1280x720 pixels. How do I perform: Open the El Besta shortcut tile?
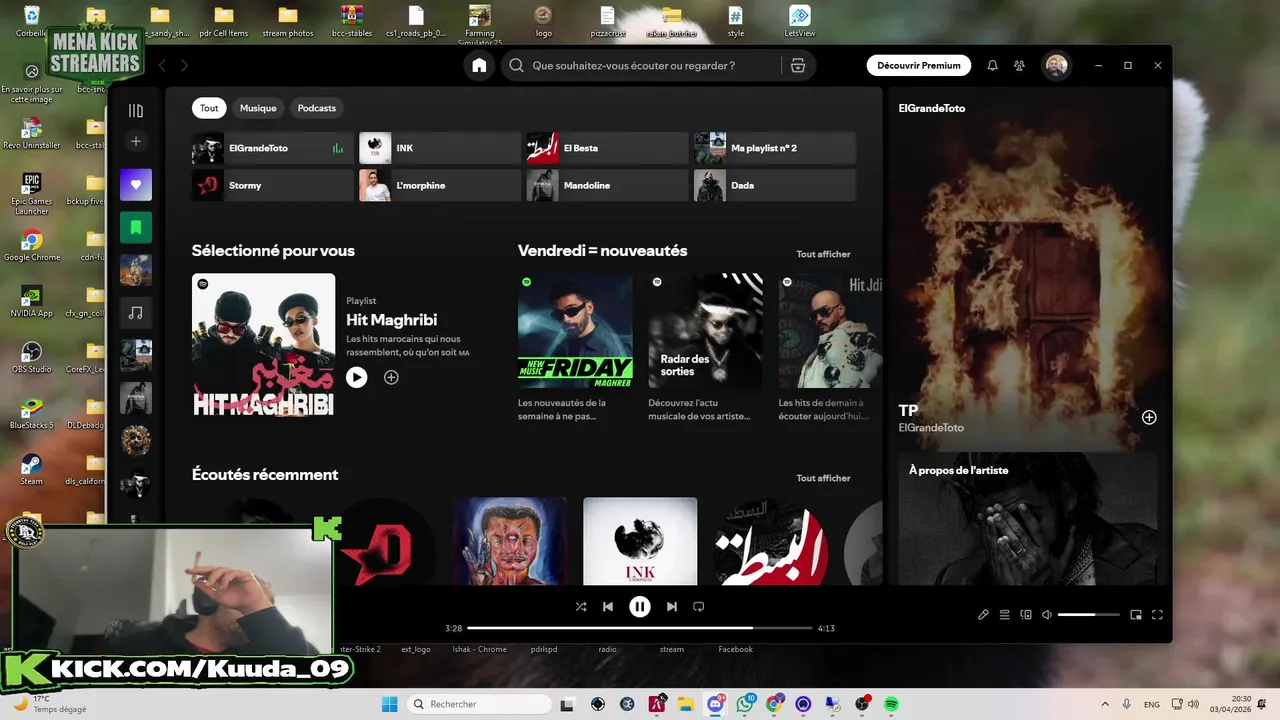pyautogui.click(x=607, y=148)
